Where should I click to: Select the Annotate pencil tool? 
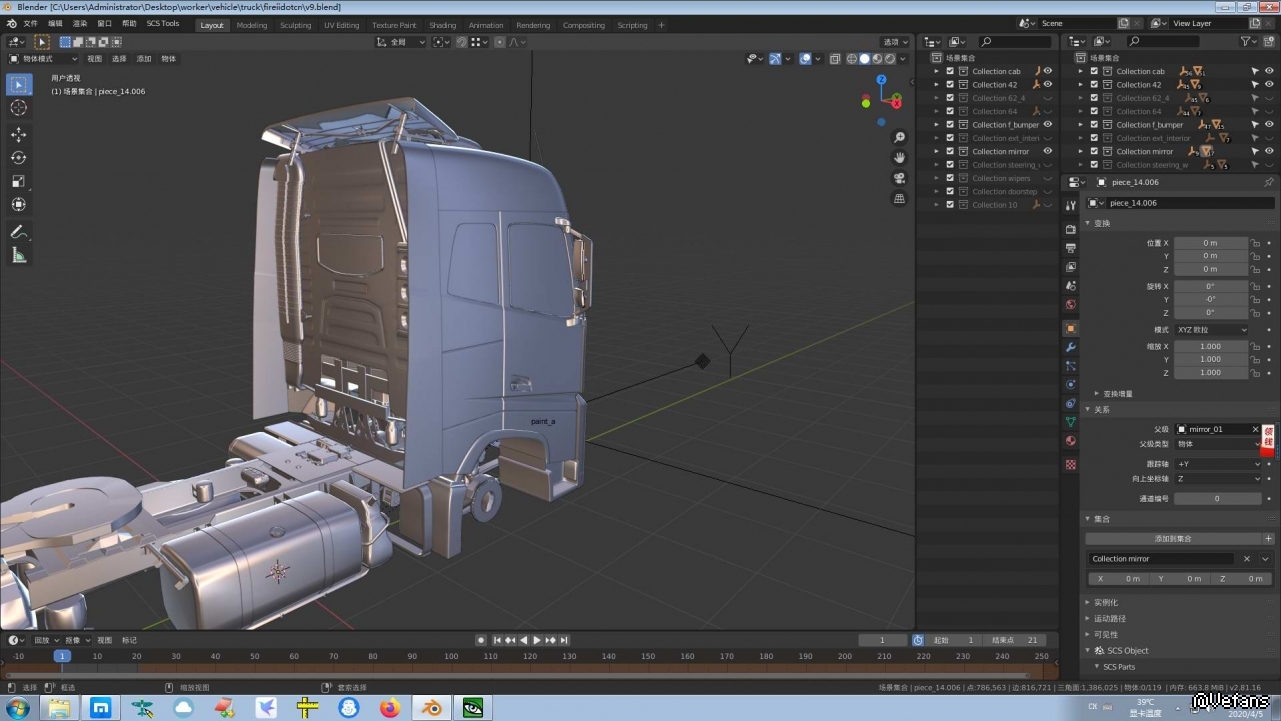click(19, 232)
